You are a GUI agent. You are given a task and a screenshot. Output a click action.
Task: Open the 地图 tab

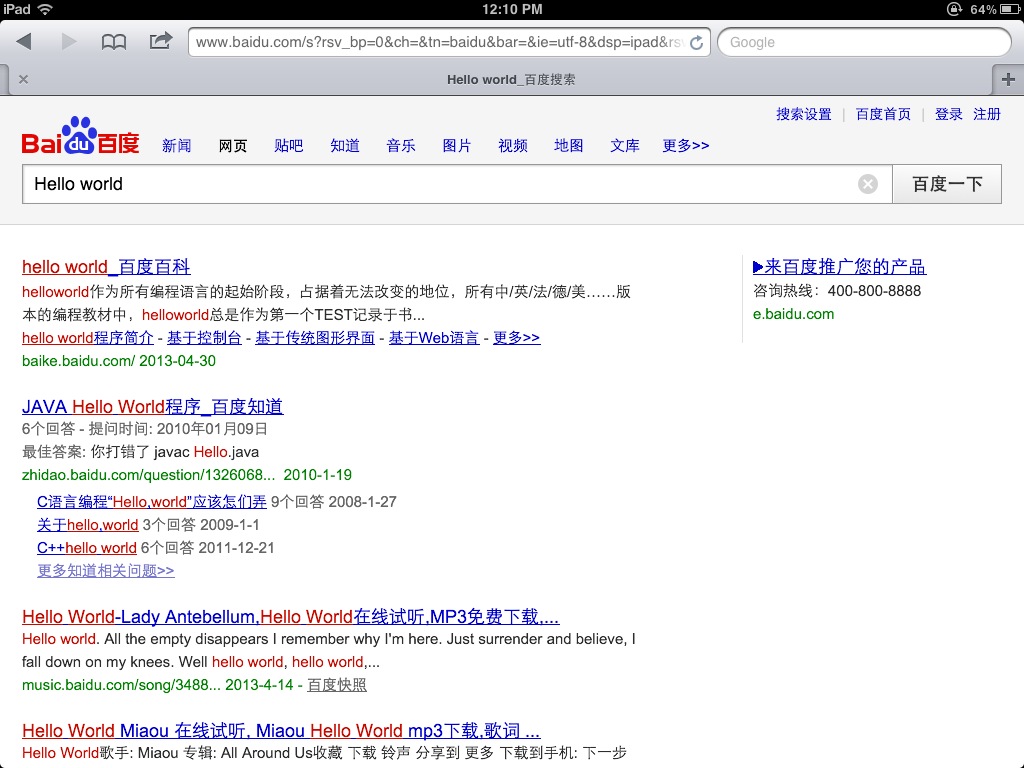[x=569, y=146]
